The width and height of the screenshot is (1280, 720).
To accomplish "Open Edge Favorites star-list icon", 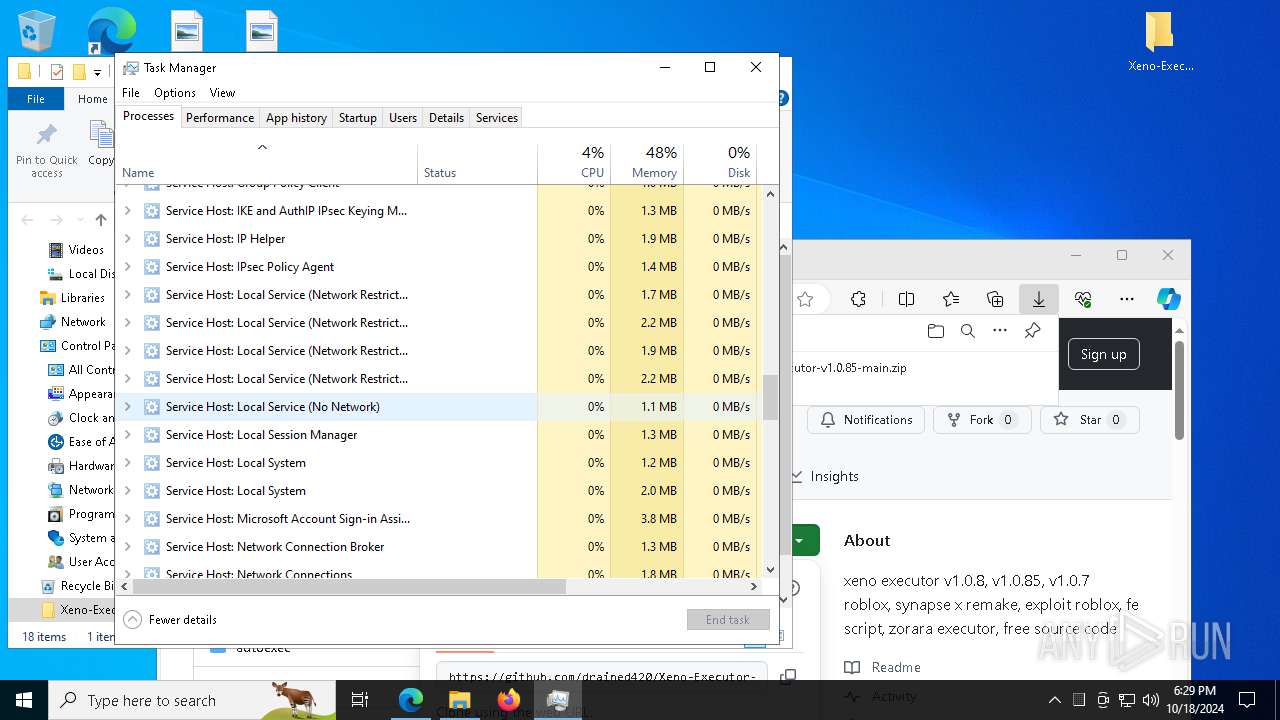I will point(951,299).
